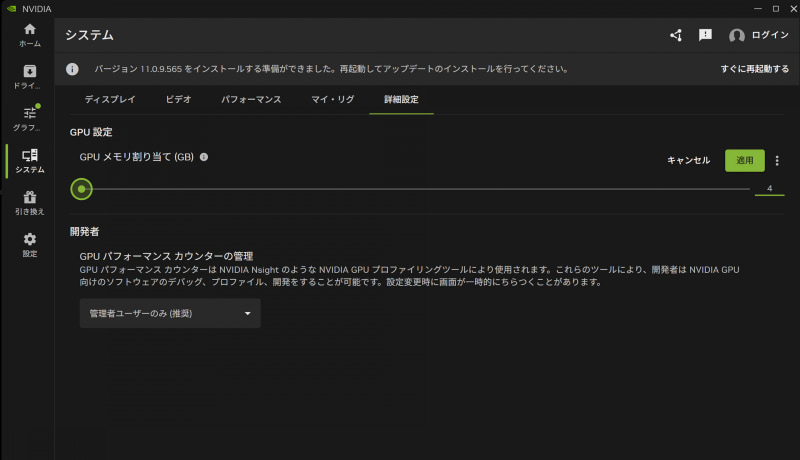
Task: Open the 引き換え (Redeem) gift icon
Action: tap(30, 203)
